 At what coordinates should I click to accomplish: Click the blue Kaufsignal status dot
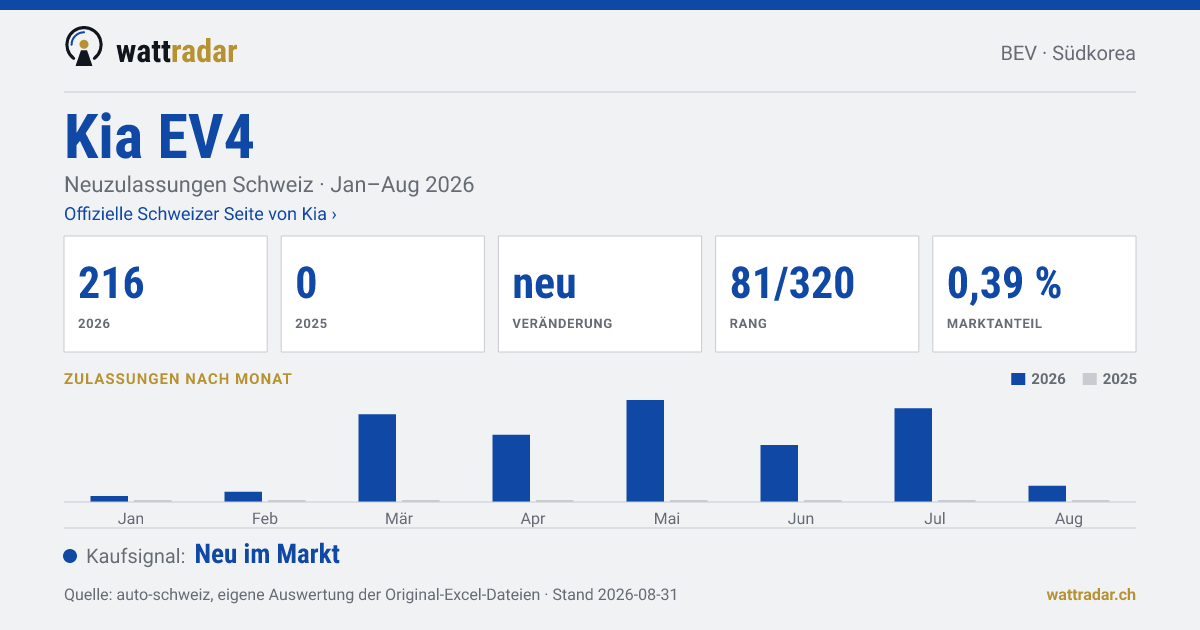pyautogui.click(x=70, y=556)
